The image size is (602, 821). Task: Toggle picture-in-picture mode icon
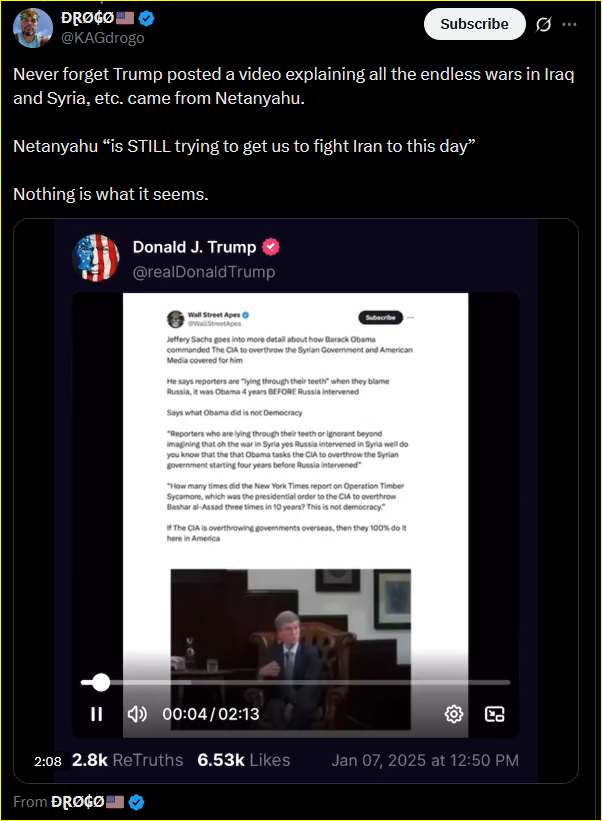[495, 714]
